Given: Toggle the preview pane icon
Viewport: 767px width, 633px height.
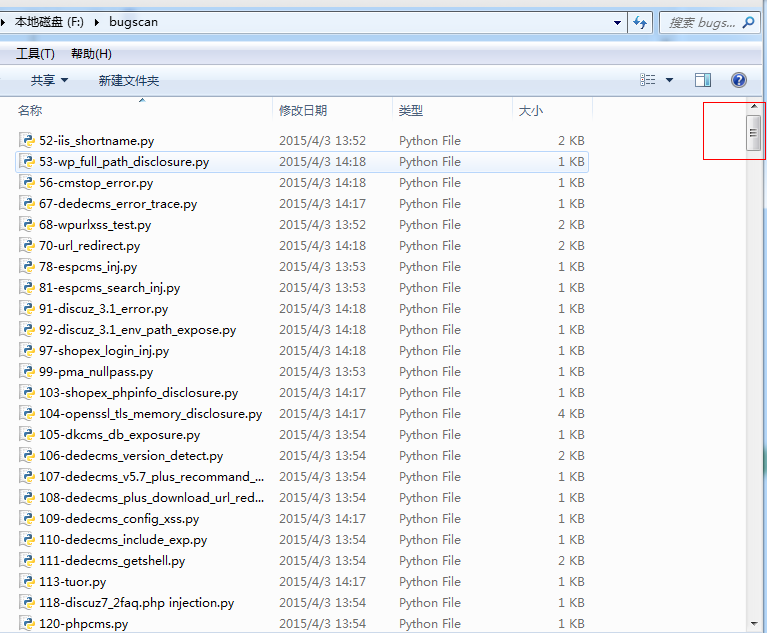Looking at the screenshot, I should [x=703, y=80].
